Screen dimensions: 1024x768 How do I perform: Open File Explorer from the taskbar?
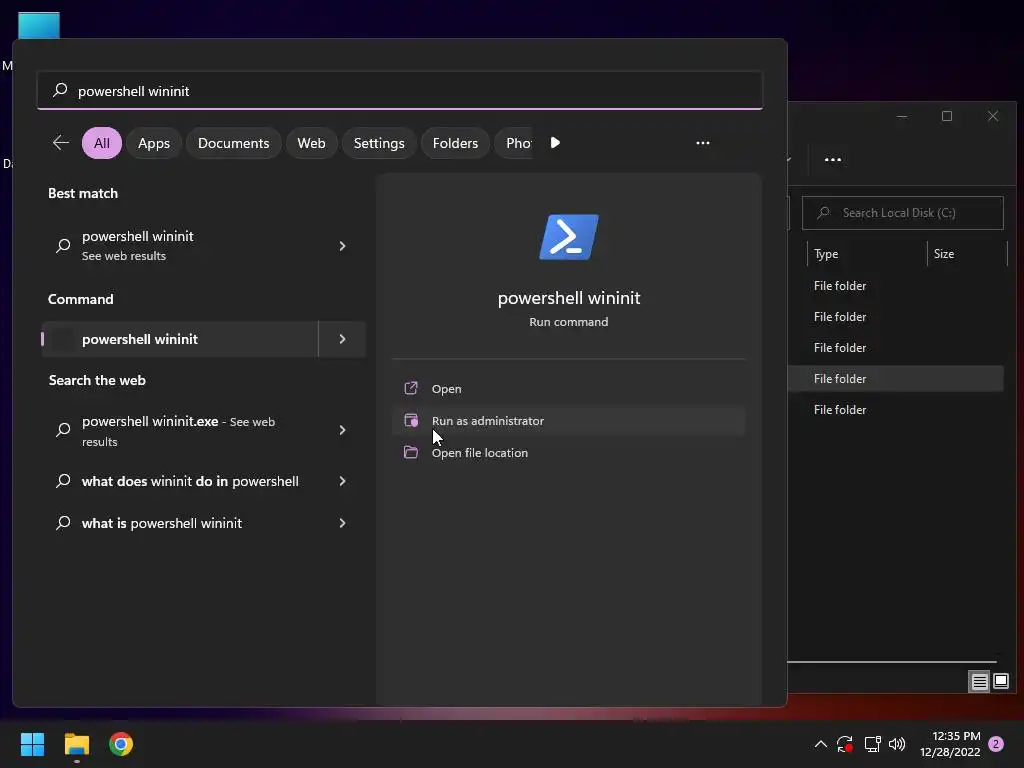tap(76, 744)
